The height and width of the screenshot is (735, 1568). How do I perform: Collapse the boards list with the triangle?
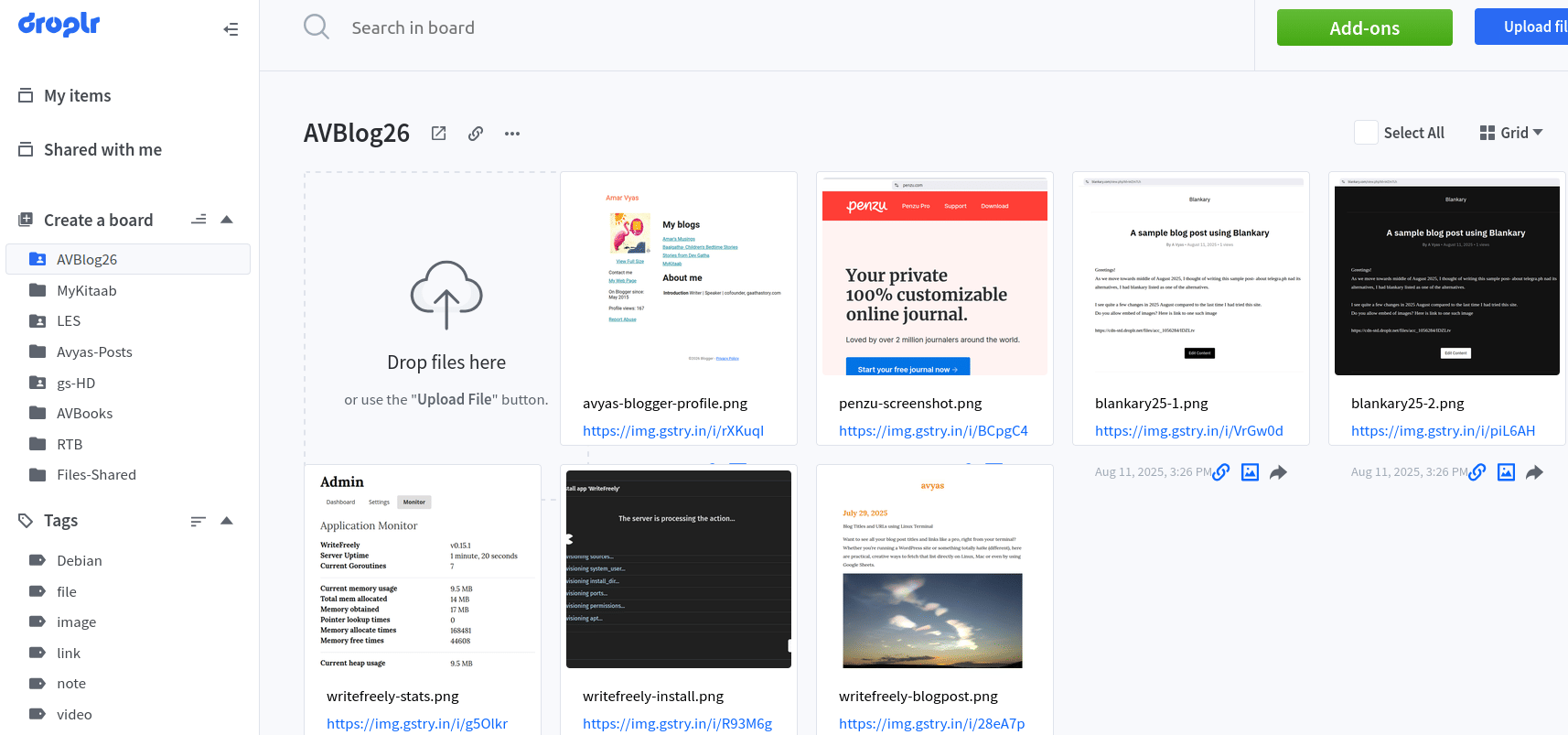tap(227, 220)
